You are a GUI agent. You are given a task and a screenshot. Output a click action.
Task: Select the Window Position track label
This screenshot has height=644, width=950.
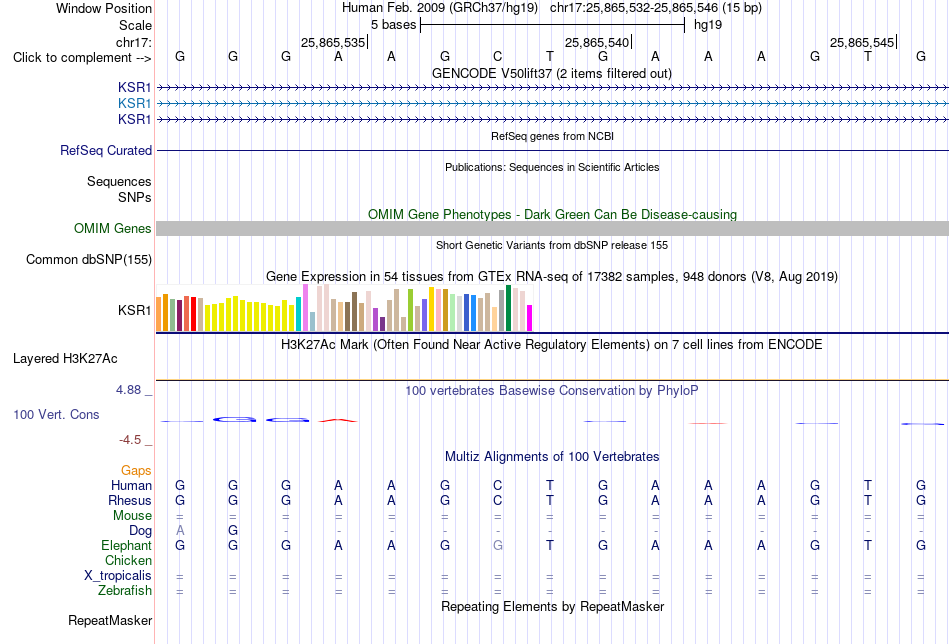(104, 8)
